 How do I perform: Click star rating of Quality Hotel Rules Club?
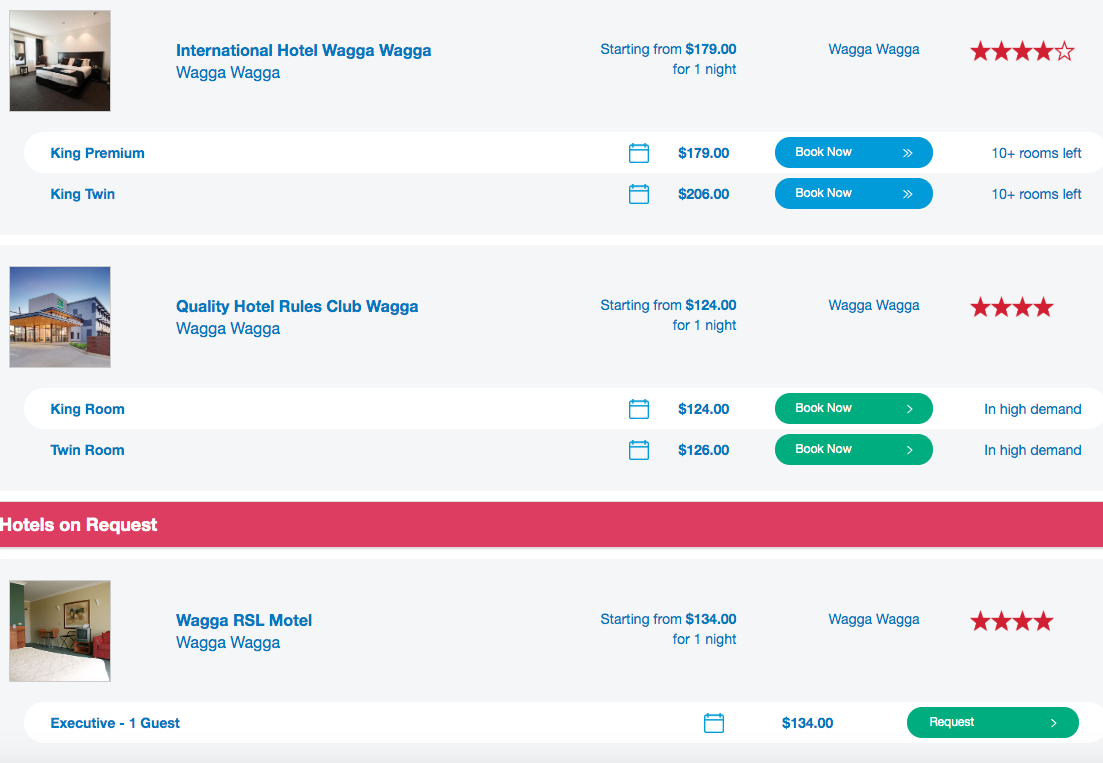1012,307
